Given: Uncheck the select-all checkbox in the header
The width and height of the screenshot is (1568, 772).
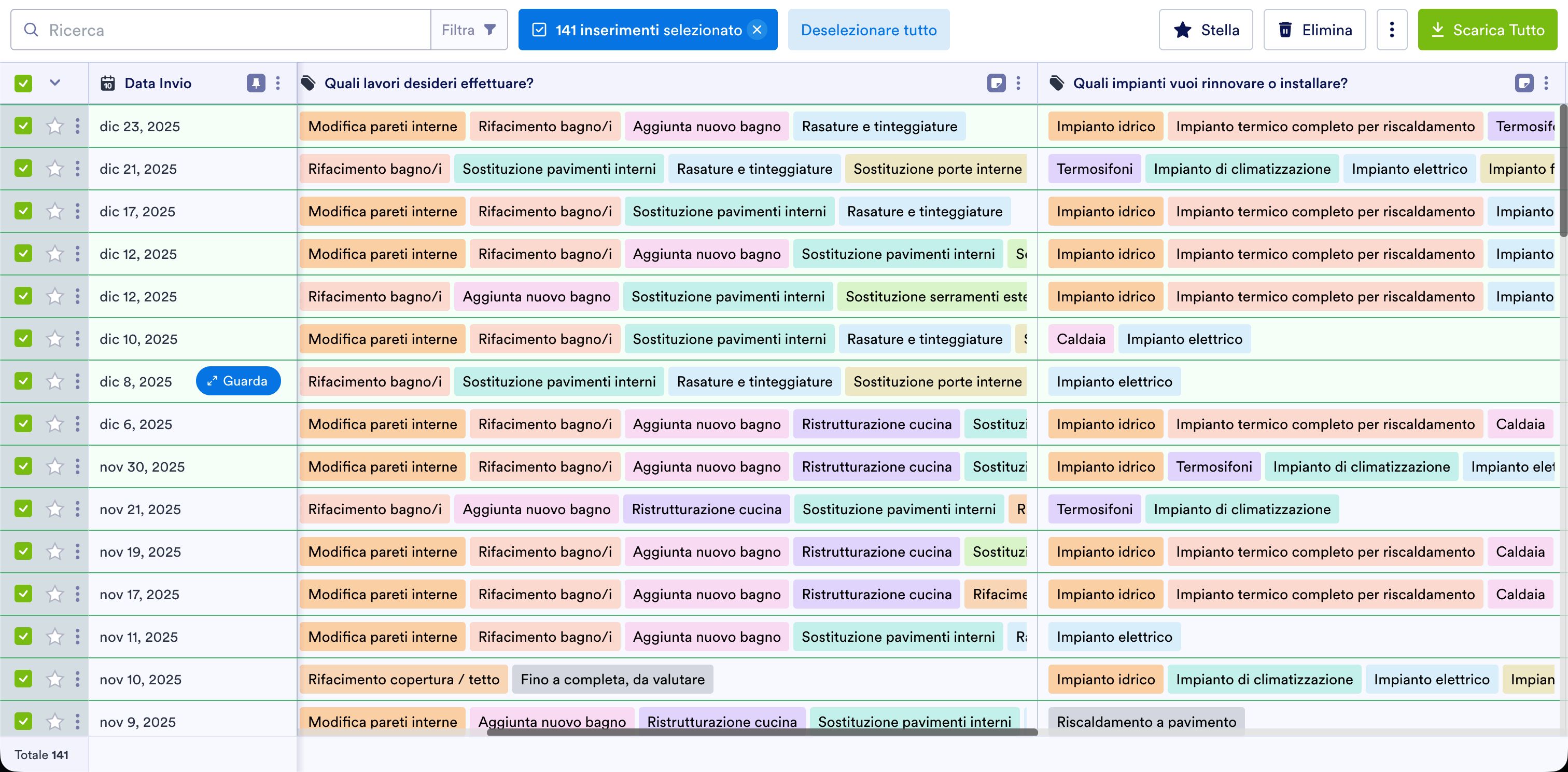Looking at the screenshot, I should pos(22,83).
